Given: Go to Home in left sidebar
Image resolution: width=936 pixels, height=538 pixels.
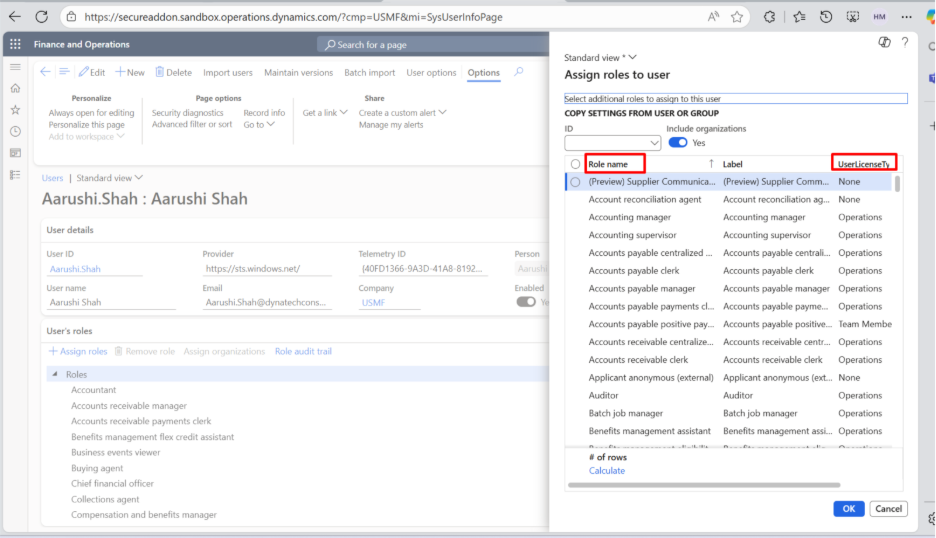Looking at the screenshot, I should coord(16,88).
